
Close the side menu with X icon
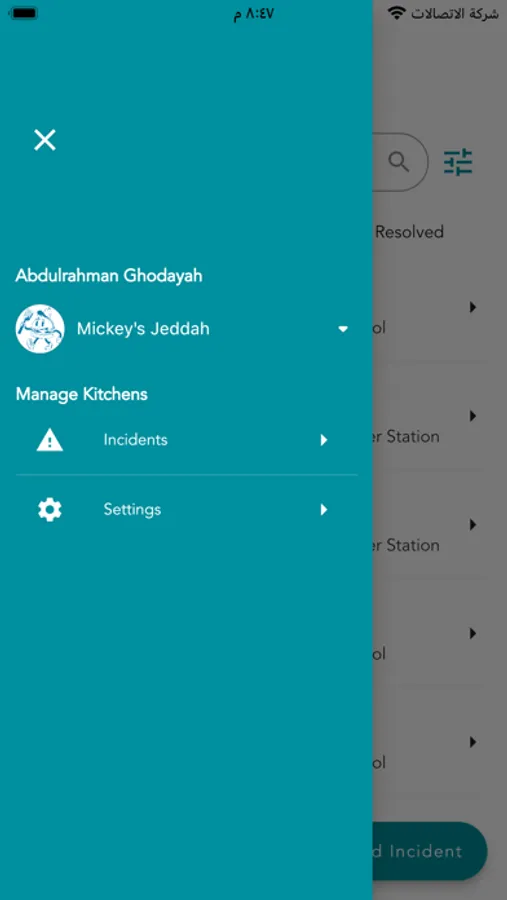(x=45, y=140)
